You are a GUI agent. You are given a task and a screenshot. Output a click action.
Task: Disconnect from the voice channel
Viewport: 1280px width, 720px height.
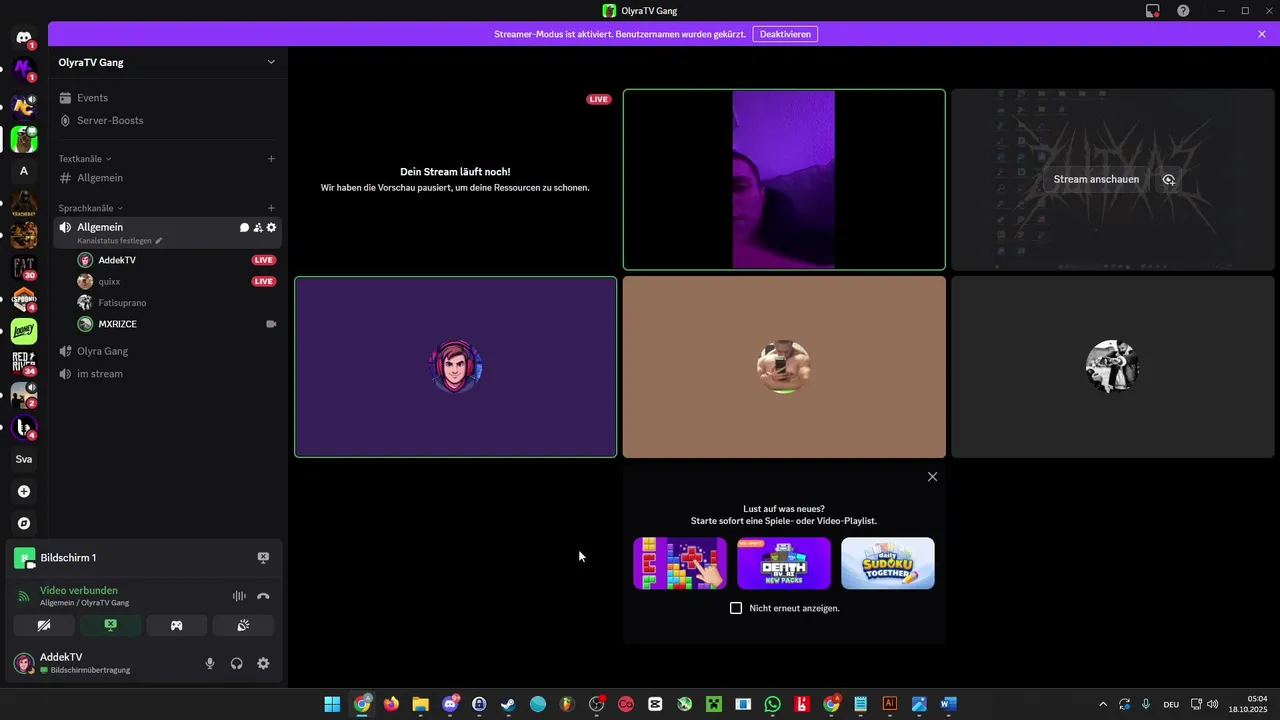pos(263,596)
